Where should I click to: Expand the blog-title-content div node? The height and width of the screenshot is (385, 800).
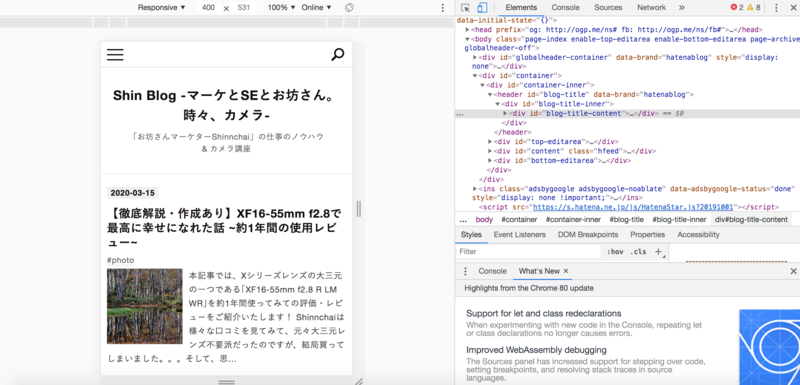506,113
